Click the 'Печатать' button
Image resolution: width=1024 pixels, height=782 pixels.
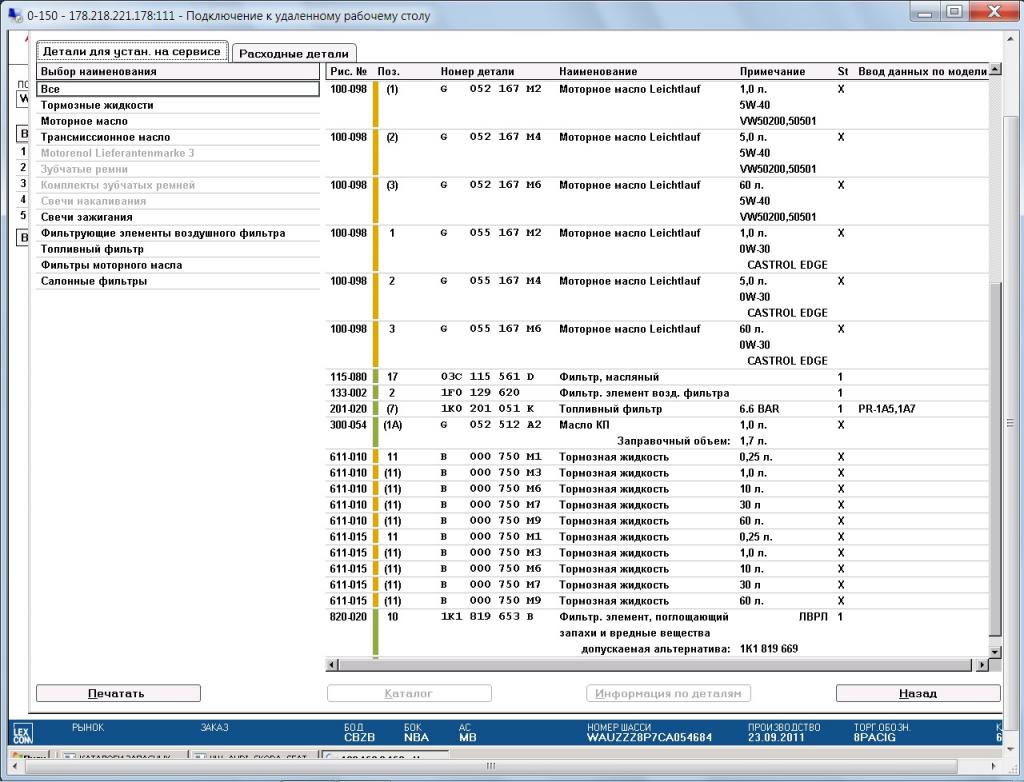click(118, 693)
